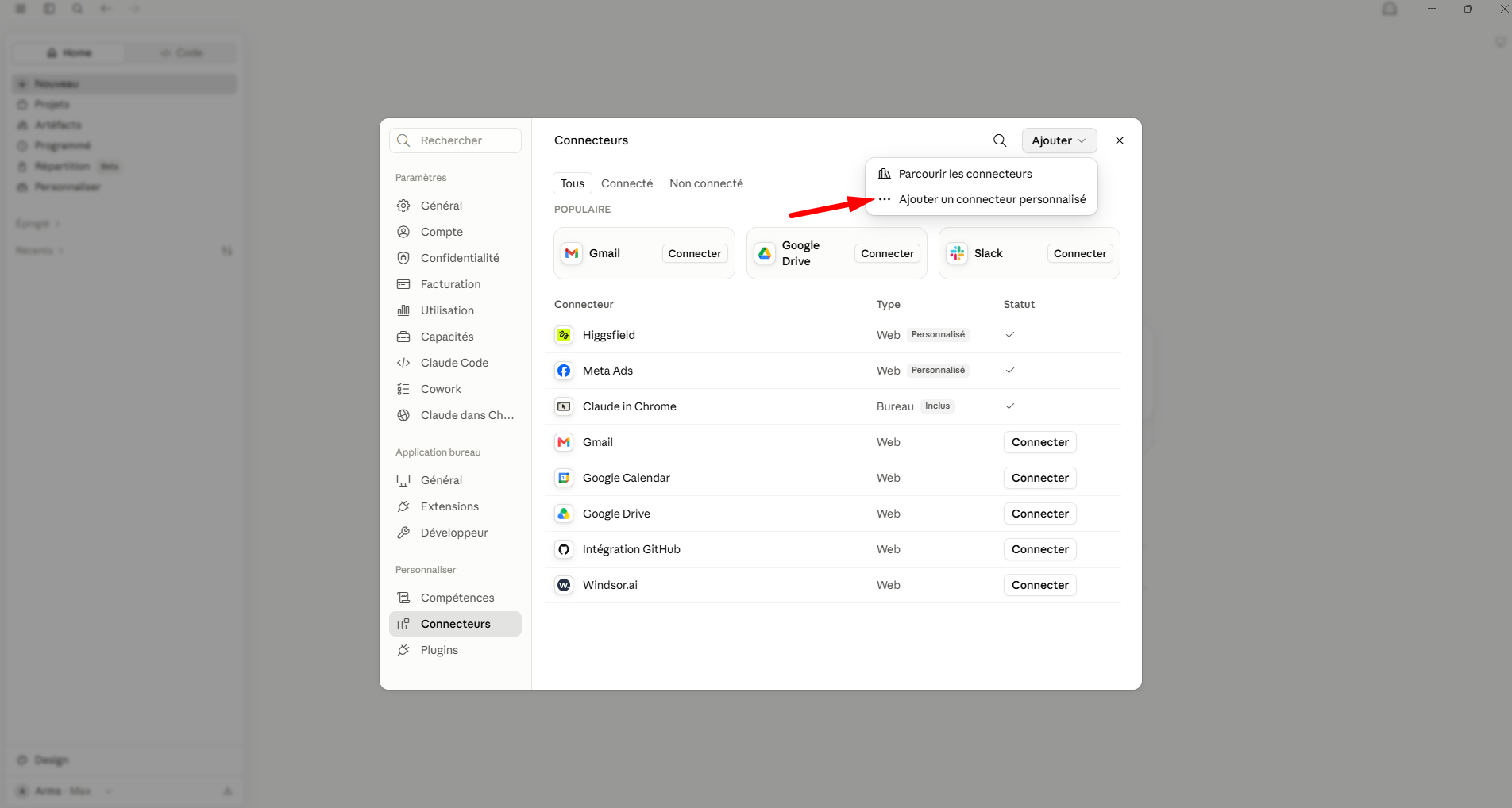Click the Rechercher field in the settings sidebar
This screenshot has width=1512, height=808.
pyautogui.click(x=455, y=140)
